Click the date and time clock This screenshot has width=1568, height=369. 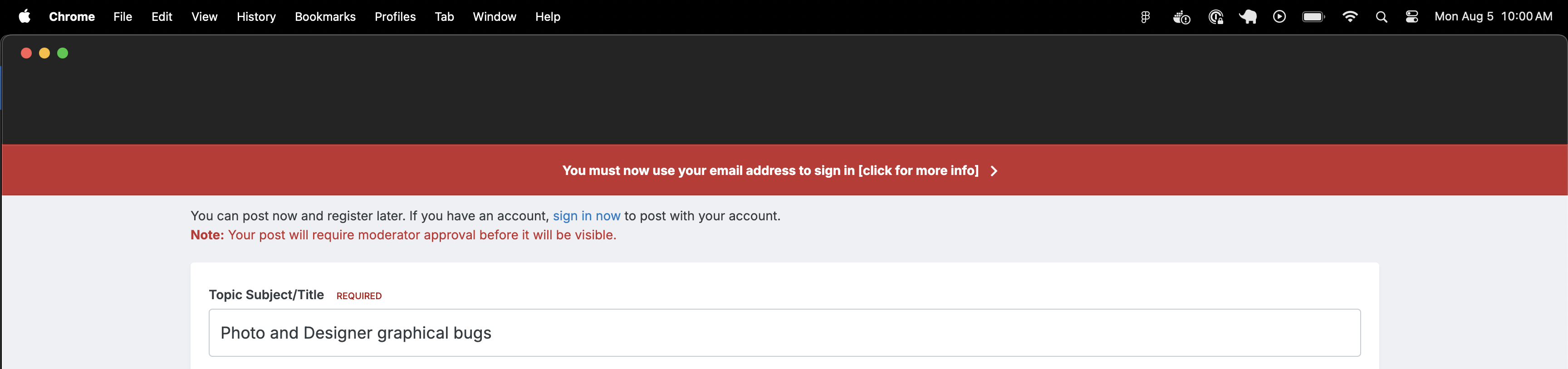(x=1493, y=17)
